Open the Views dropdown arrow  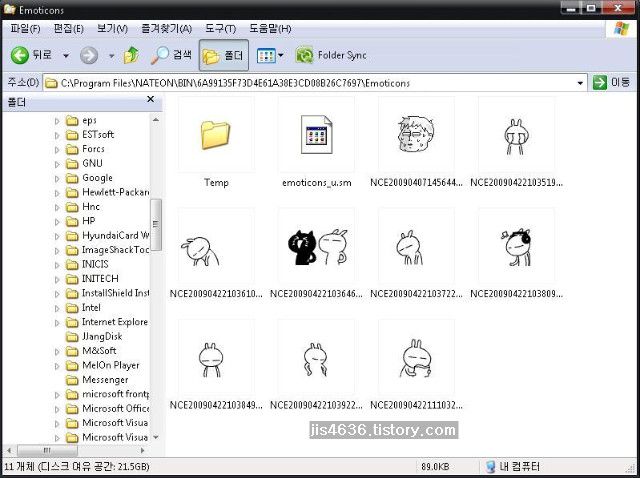[x=280, y=55]
